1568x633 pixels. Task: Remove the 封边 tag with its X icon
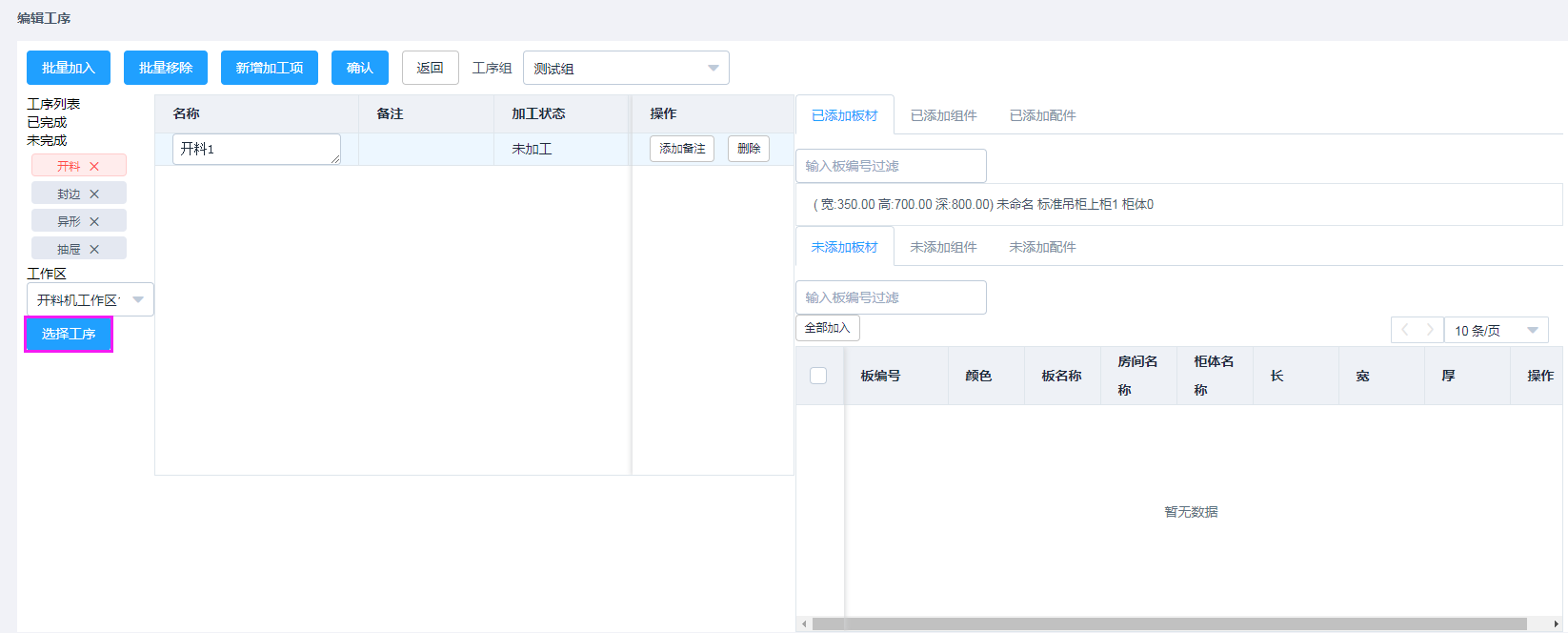(x=94, y=194)
